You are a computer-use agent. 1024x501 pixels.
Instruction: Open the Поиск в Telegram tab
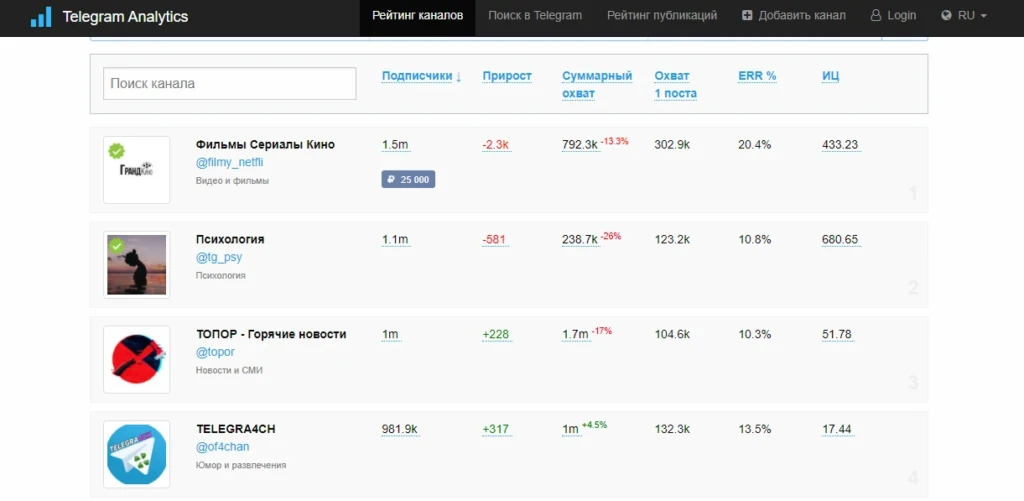(535, 16)
